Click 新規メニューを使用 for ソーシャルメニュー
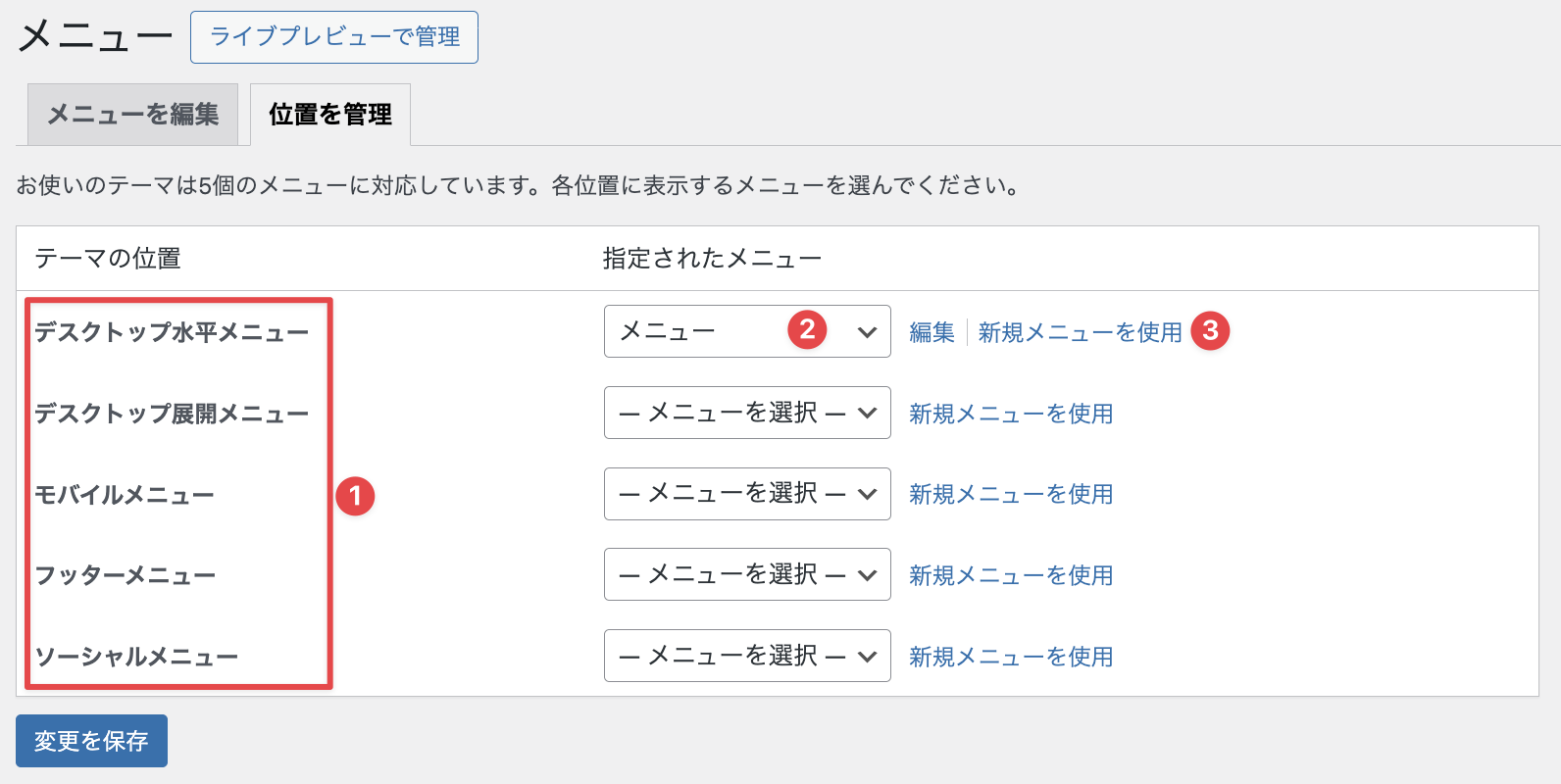1561x784 pixels. coord(1011,657)
